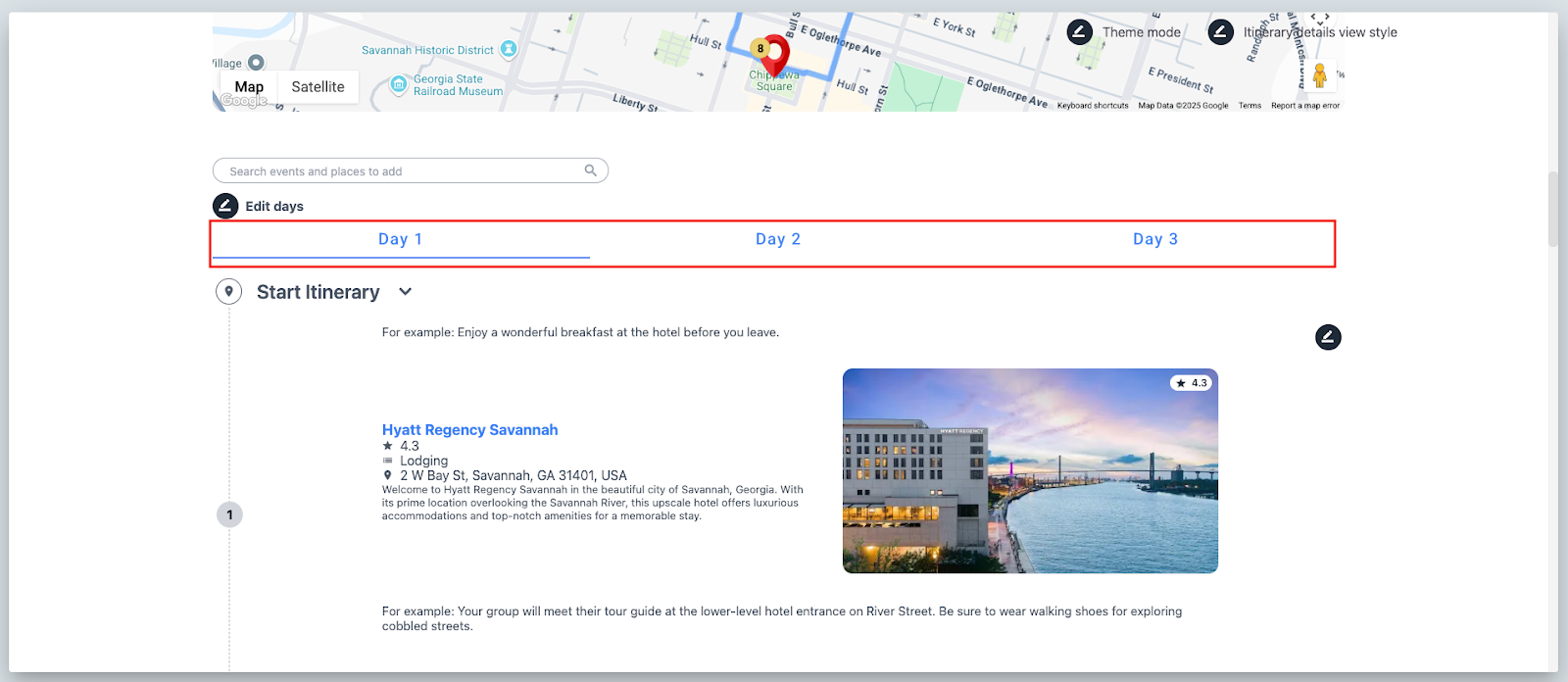This screenshot has height=682, width=1568.
Task: Click the Start Itinerary heading
Action: coord(318,292)
